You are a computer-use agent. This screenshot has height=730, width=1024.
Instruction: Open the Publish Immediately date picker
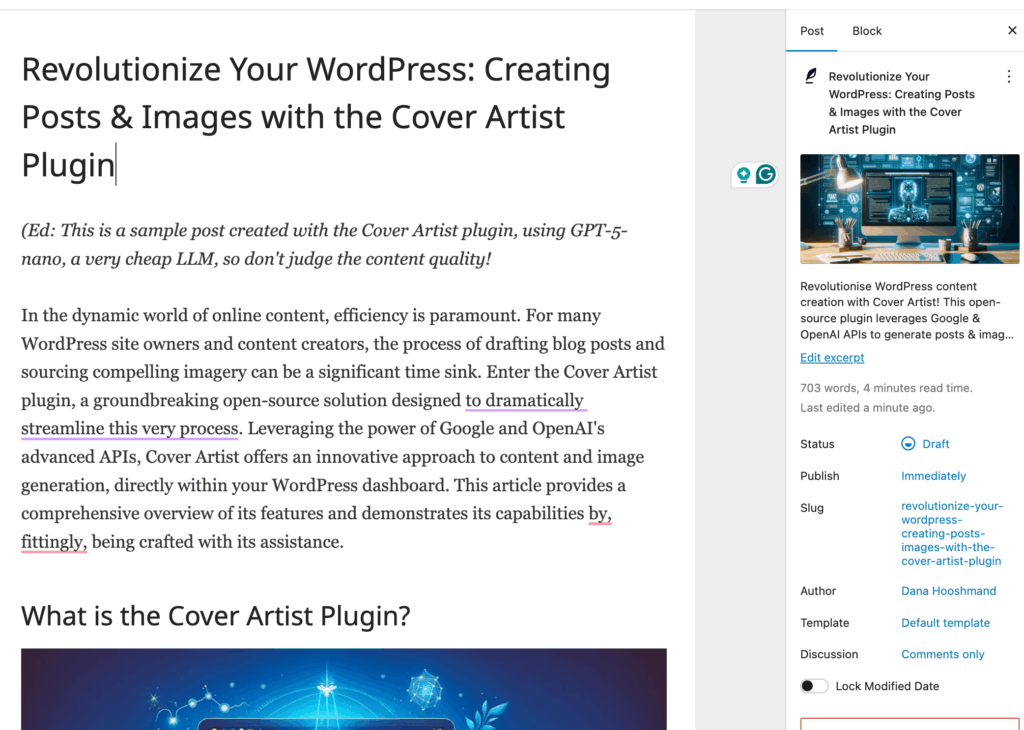[x=933, y=476]
